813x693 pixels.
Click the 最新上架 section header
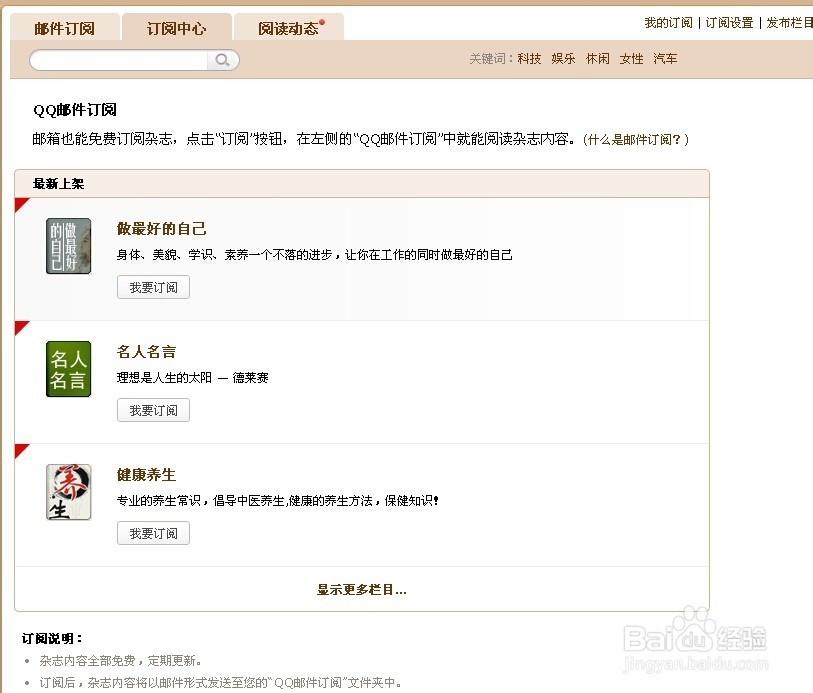point(362,183)
